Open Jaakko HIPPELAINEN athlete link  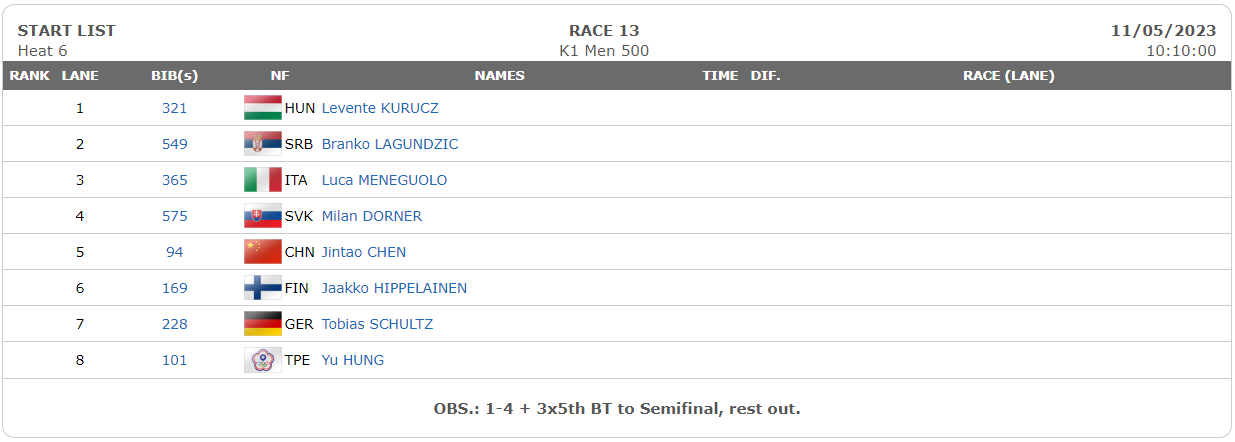pos(394,288)
